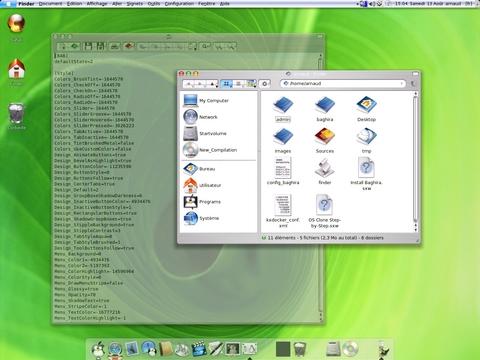Open the Home icon on the desktop
Screen dimensions: 480x360
pyautogui.click(x=16, y=69)
